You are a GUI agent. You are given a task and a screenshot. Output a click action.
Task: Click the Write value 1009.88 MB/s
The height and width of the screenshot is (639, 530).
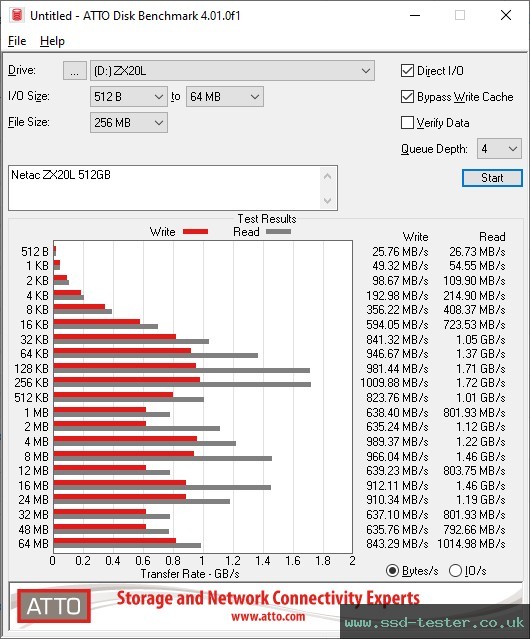point(394,383)
